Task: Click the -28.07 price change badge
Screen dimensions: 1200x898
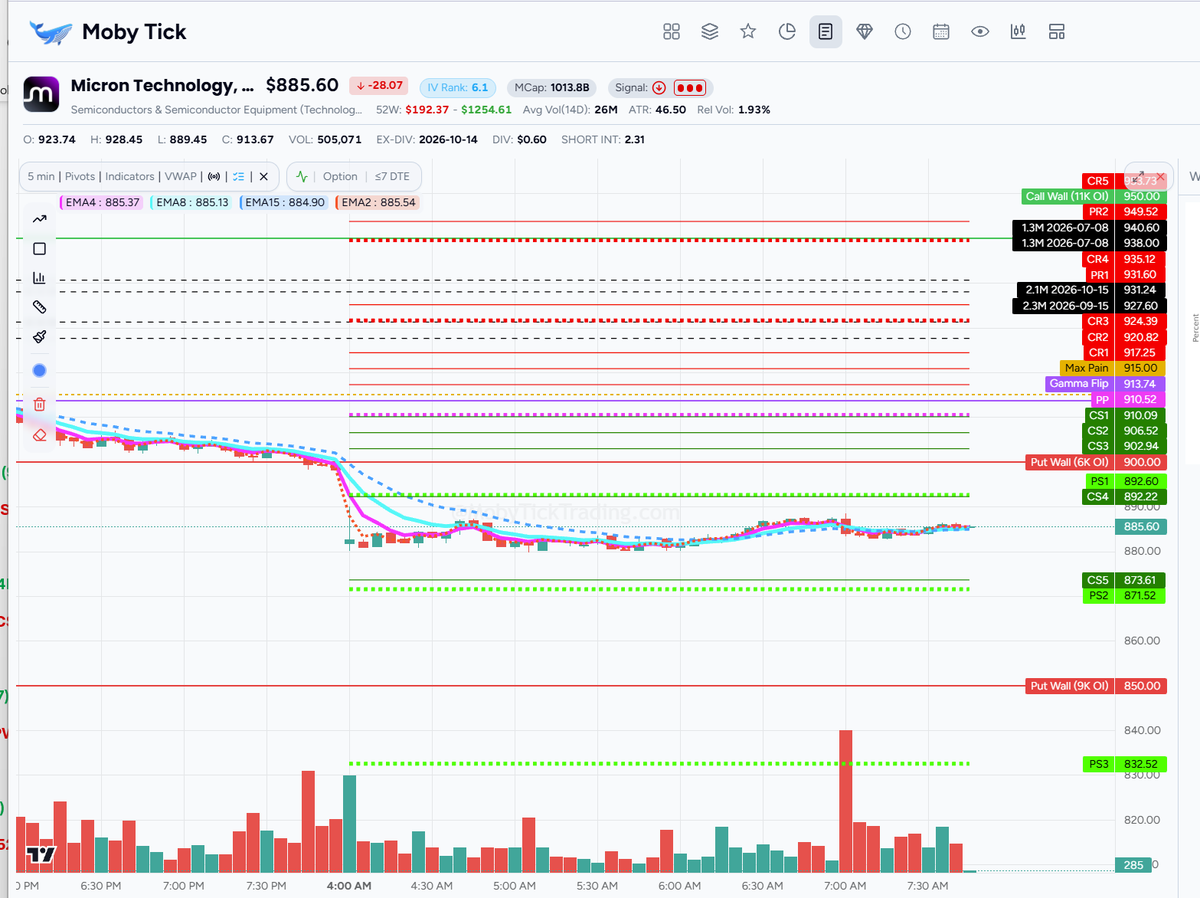Action: pos(379,86)
